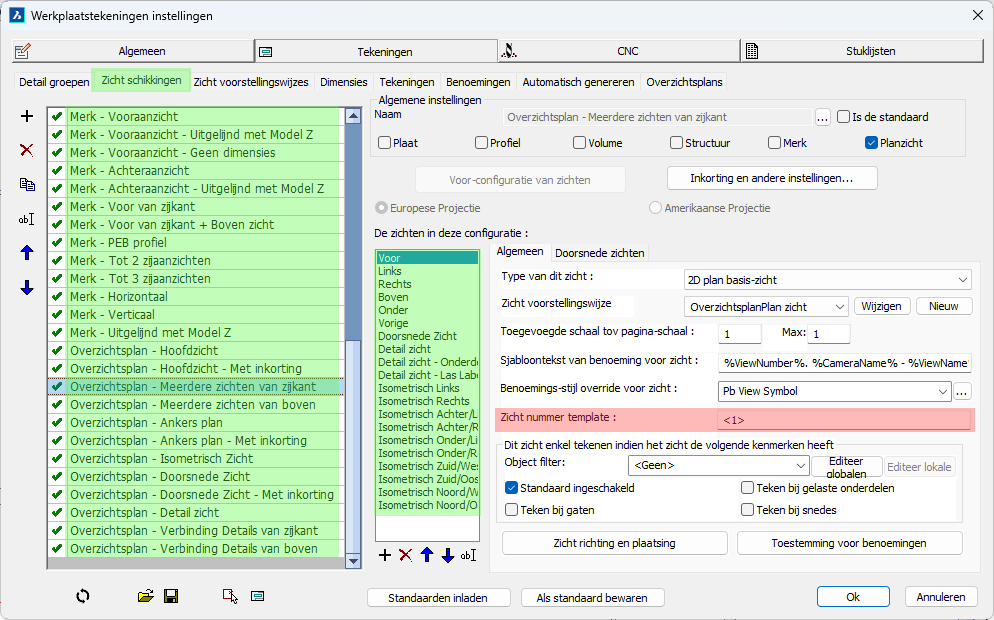This screenshot has height=620, width=994.
Task: Click the refresh icon at bottom left
Action: [83, 596]
